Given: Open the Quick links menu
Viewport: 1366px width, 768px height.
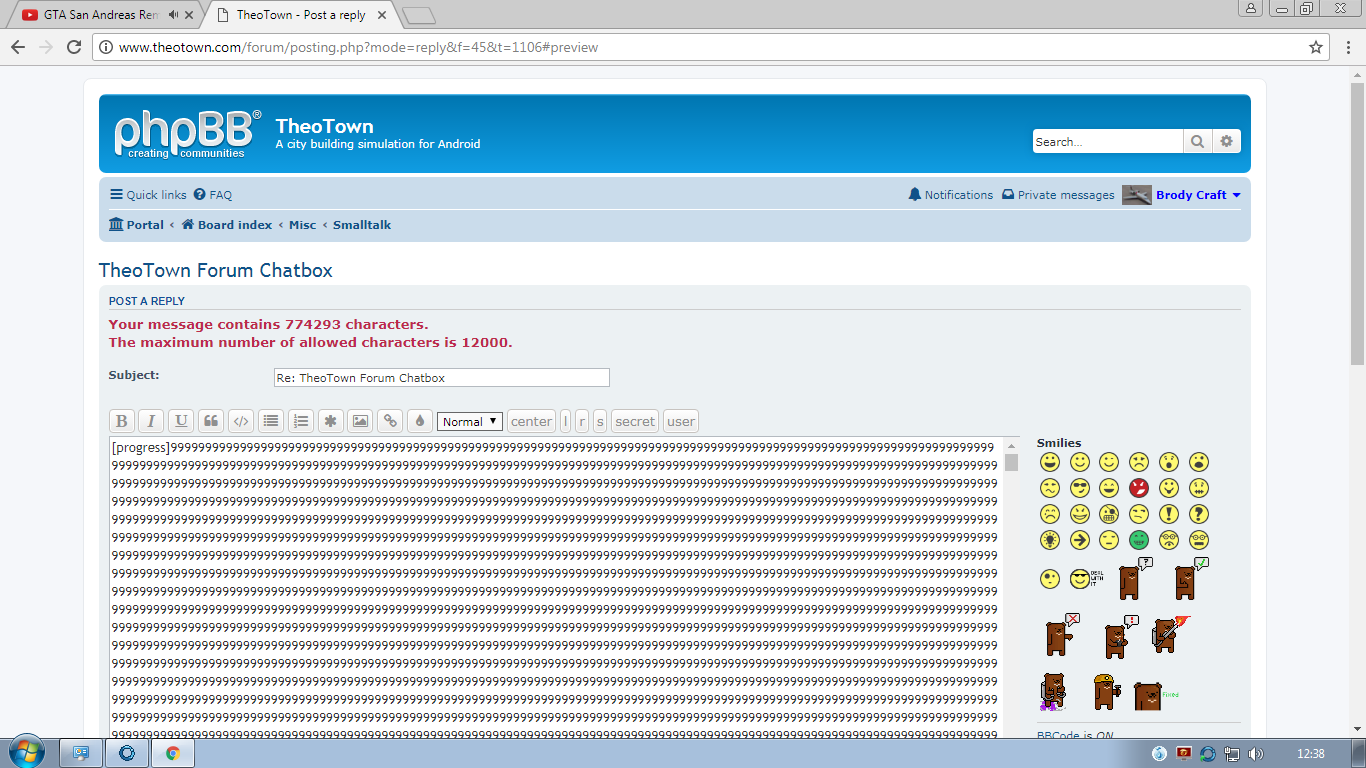Looking at the screenshot, I should pyautogui.click(x=148, y=195).
